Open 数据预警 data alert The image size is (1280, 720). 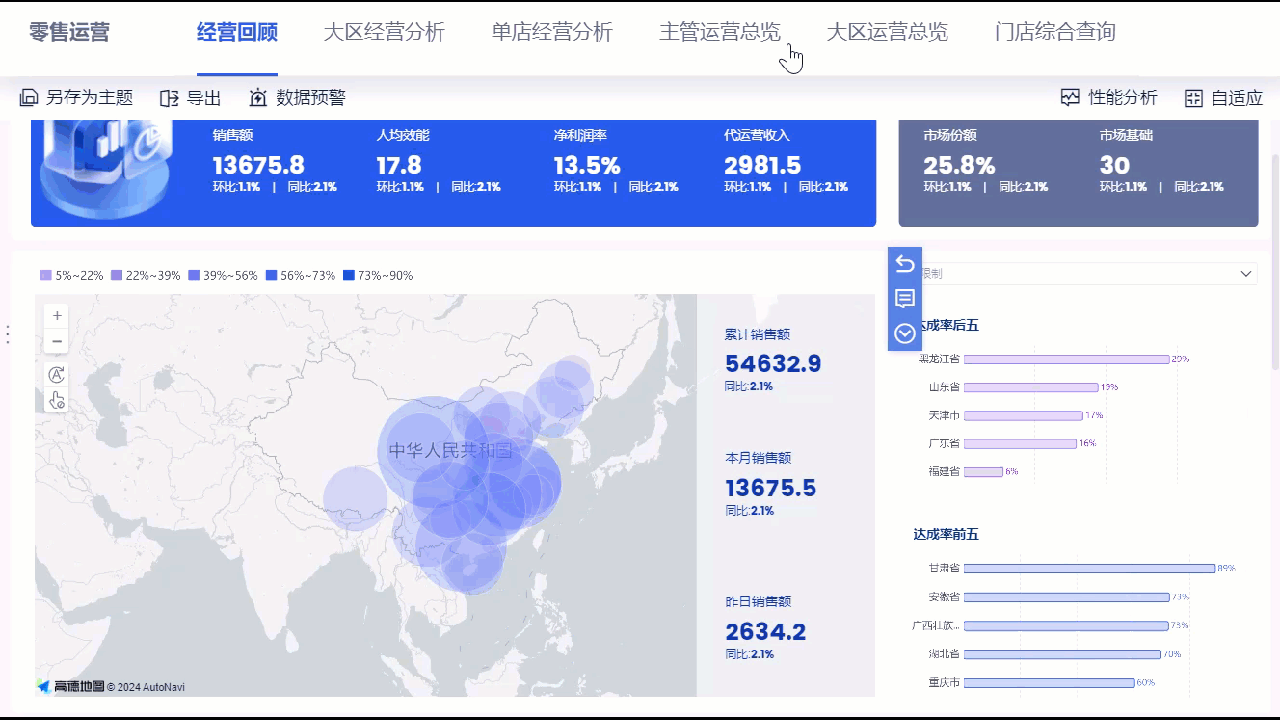coord(297,98)
